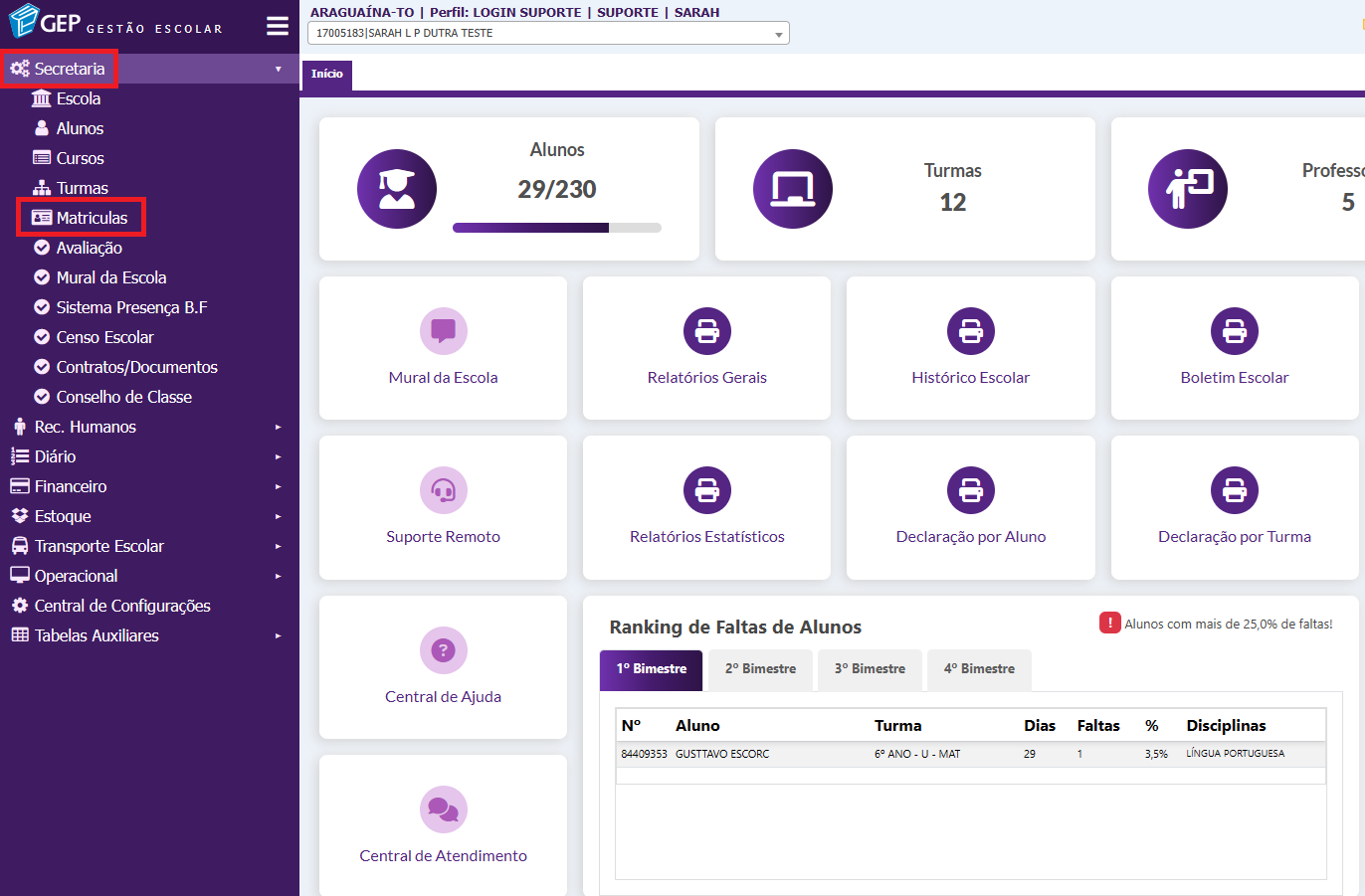The width and height of the screenshot is (1365, 896).
Task: Click the Boletim Escolar printer icon
Action: click(1234, 331)
